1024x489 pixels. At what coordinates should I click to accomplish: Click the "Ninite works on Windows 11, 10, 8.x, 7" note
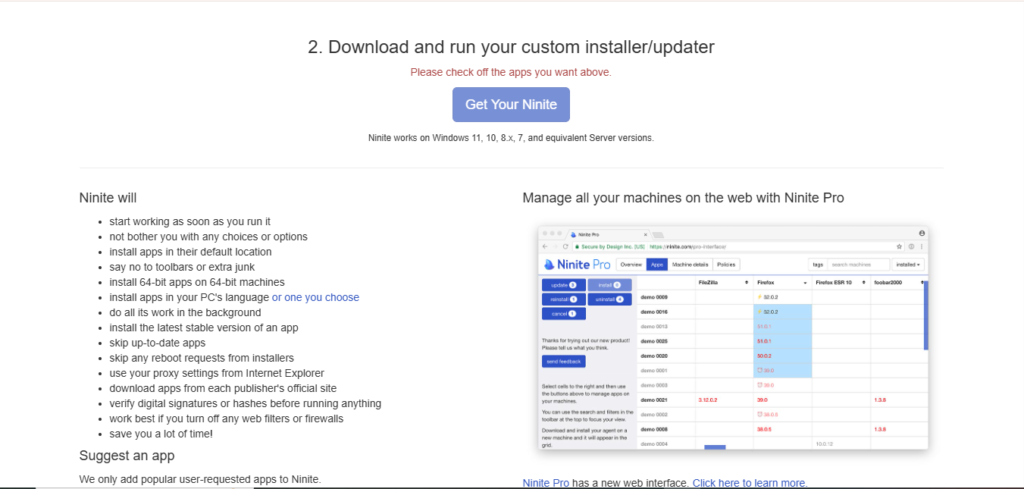(511, 138)
